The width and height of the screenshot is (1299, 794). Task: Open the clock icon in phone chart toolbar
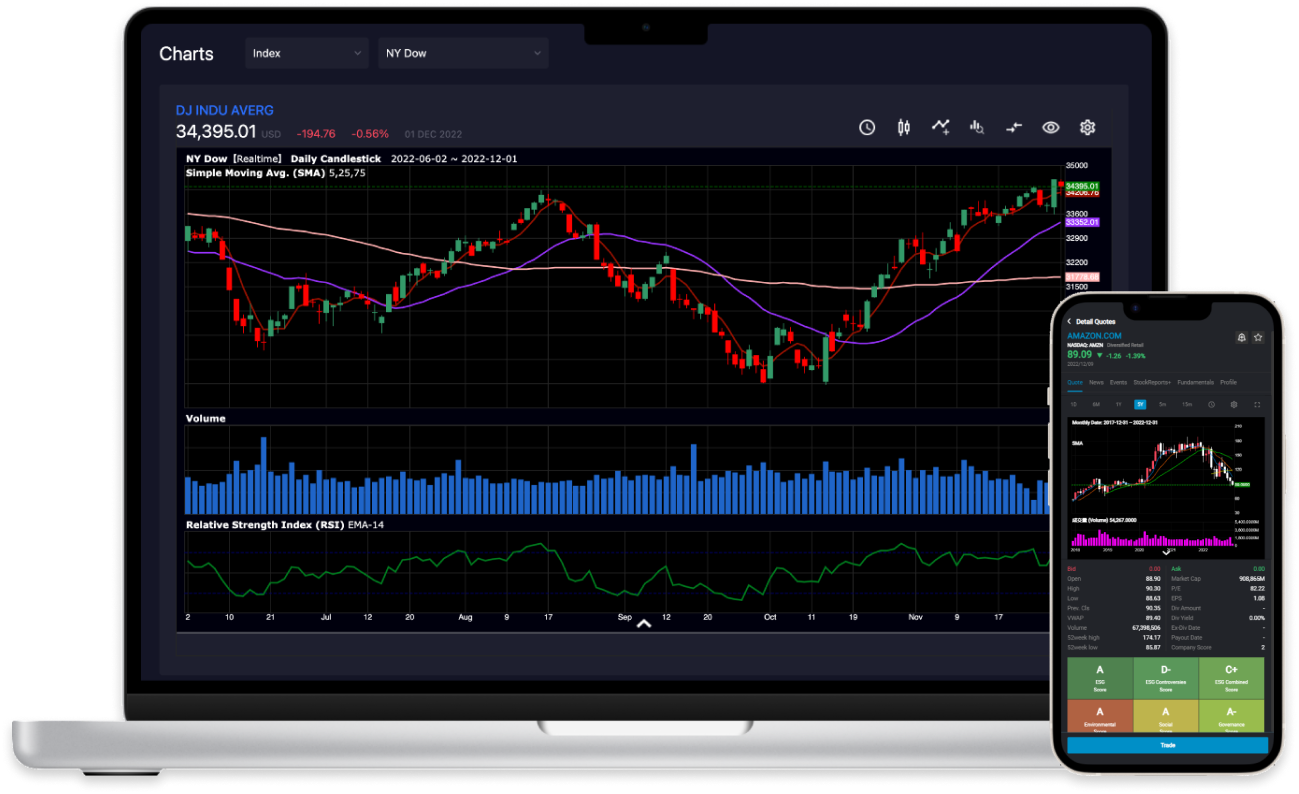coord(1211,405)
